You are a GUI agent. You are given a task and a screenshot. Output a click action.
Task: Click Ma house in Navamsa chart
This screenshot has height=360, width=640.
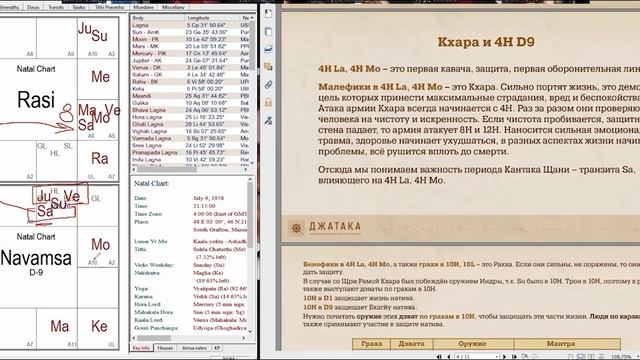point(57,329)
